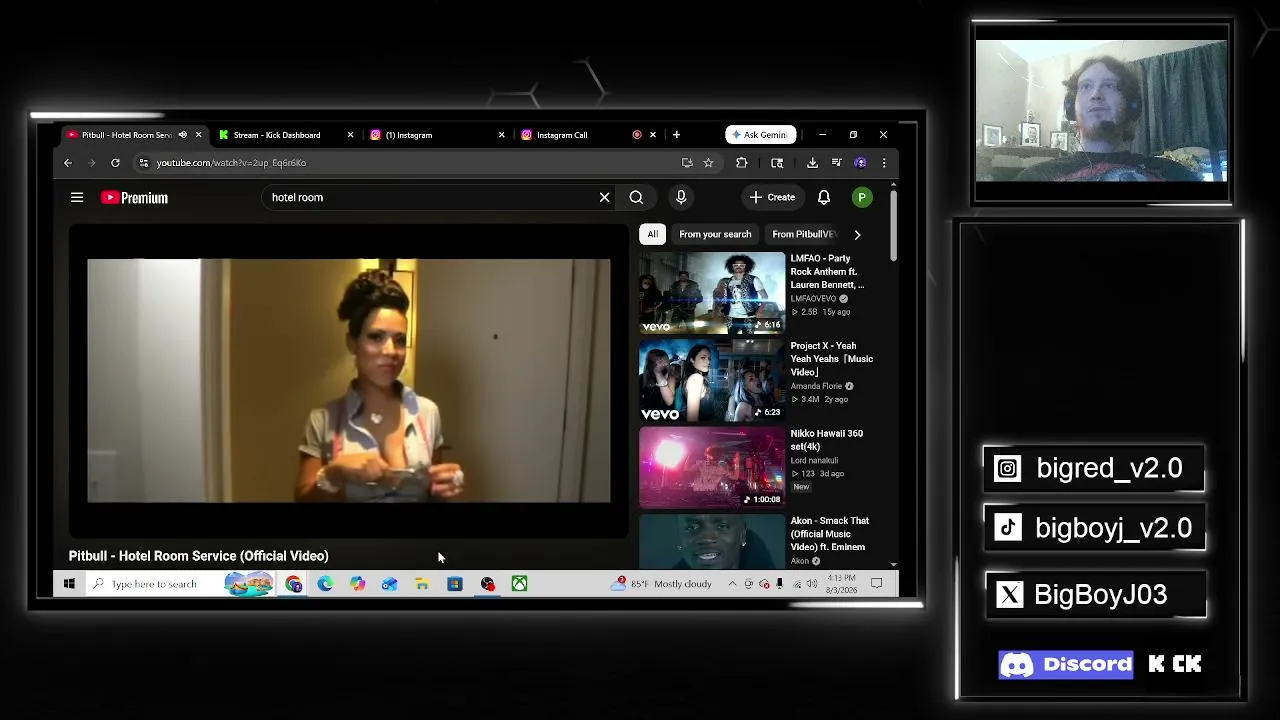This screenshot has width=1280, height=720.
Task: View site information icon in address bar
Action: [x=144, y=163]
